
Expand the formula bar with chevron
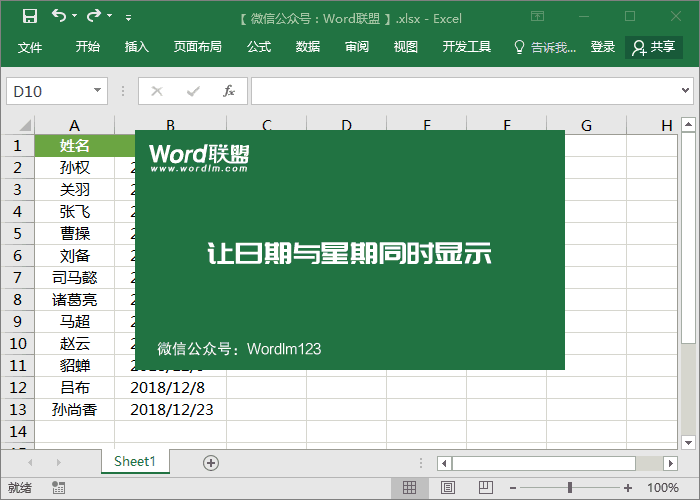point(687,91)
